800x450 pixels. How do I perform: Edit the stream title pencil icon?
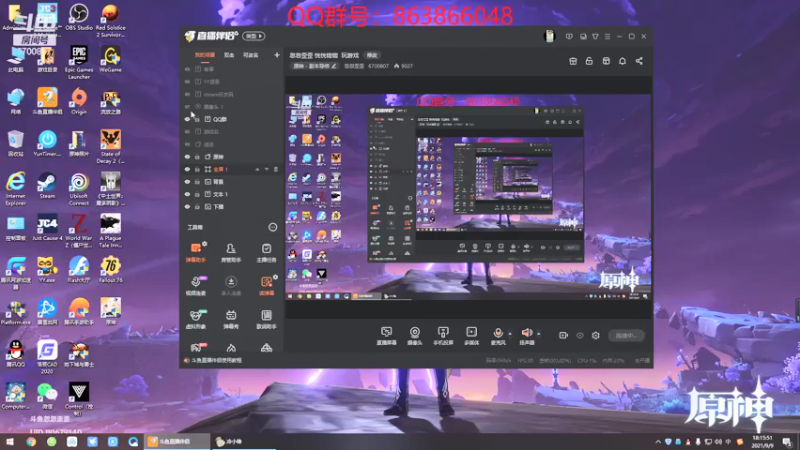point(334,66)
